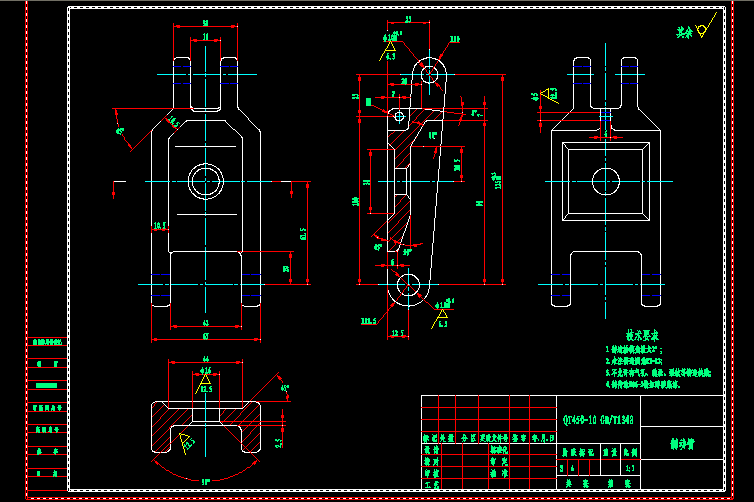Screen dimensions: 754x502
Task: Select the 1:1 scale value in title block
Action: (x=628, y=466)
